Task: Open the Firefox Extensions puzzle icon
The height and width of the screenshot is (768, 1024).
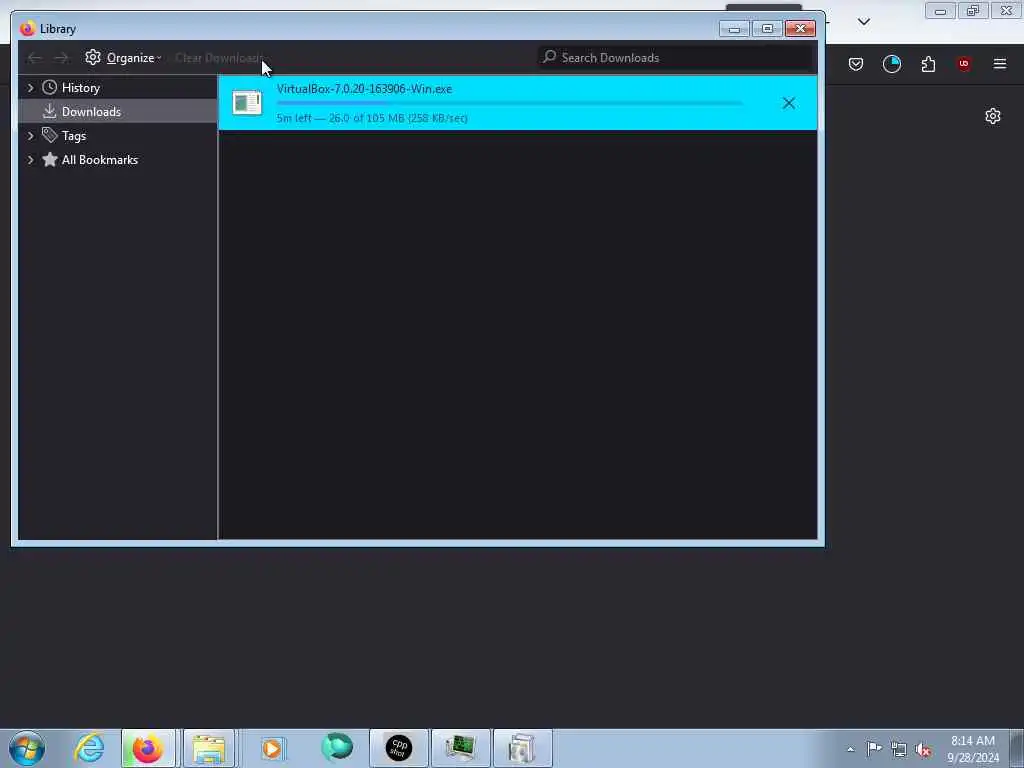Action: pos(928,64)
